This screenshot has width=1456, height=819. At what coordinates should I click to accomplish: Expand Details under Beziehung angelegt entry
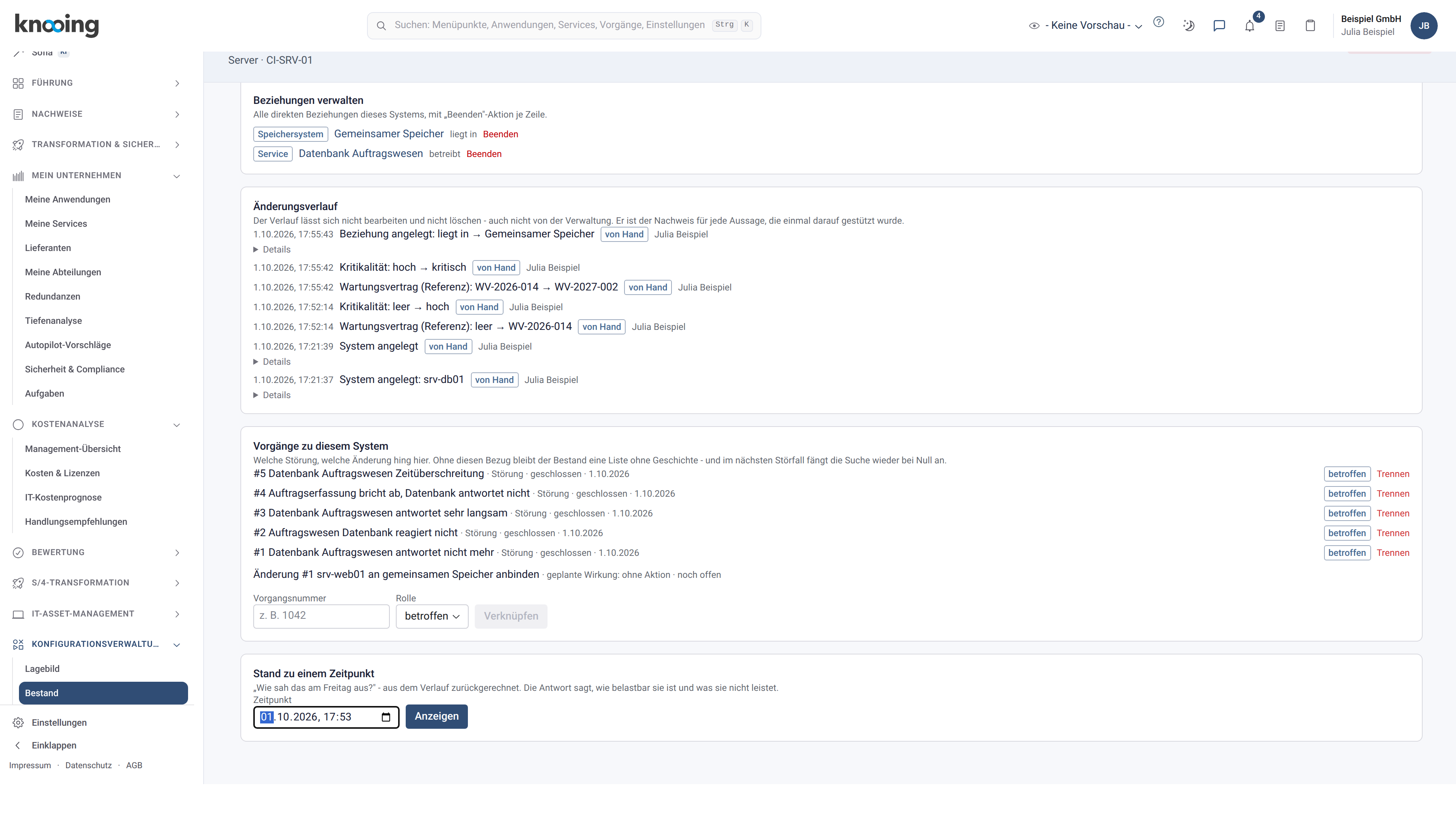[x=272, y=249]
